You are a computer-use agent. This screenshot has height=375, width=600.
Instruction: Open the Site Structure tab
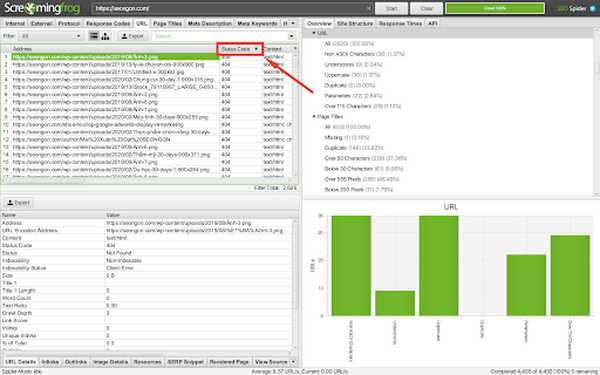[x=355, y=23]
